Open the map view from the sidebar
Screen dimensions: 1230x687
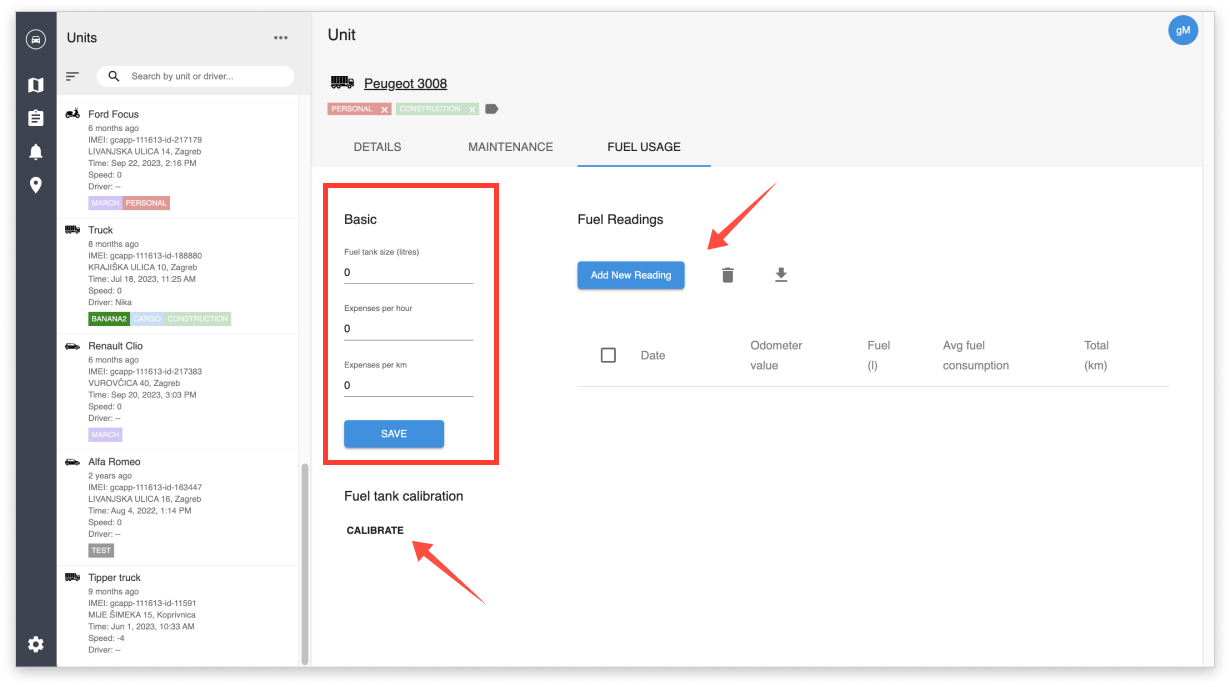(35, 85)
